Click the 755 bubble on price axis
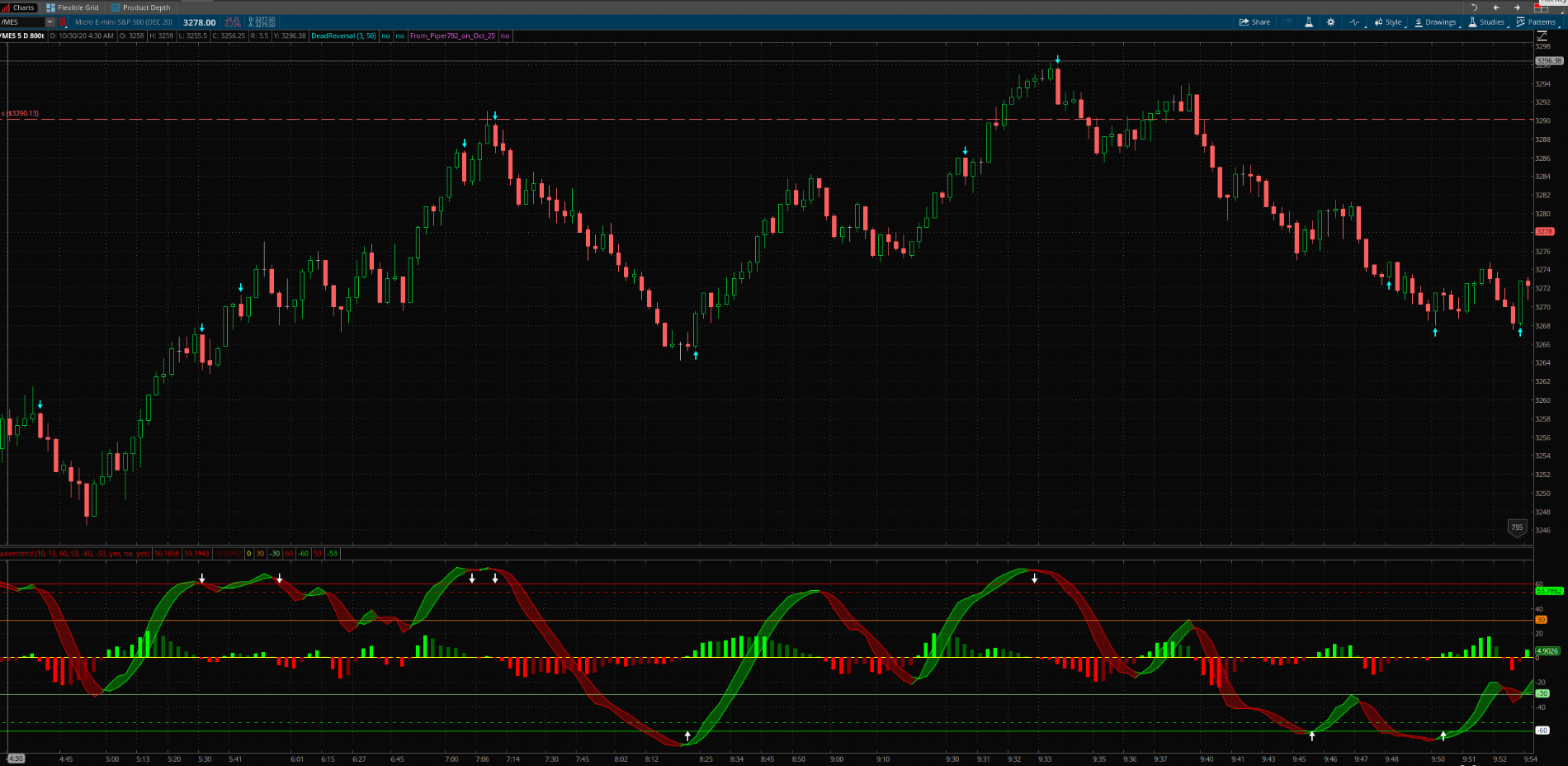This screenshot has height=766, width=1568. (x=1517, y=527)
